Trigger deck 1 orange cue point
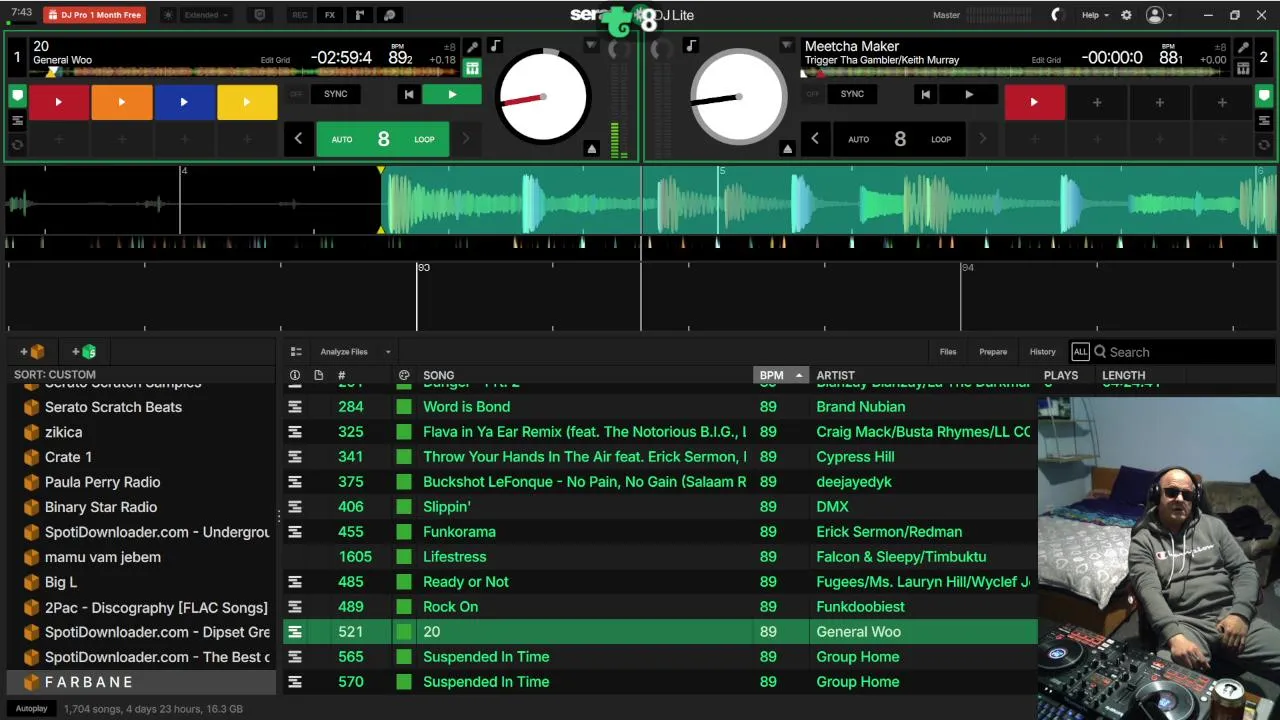The width and height of the screenshot is (1280, 720). click(x=121, y=102)
